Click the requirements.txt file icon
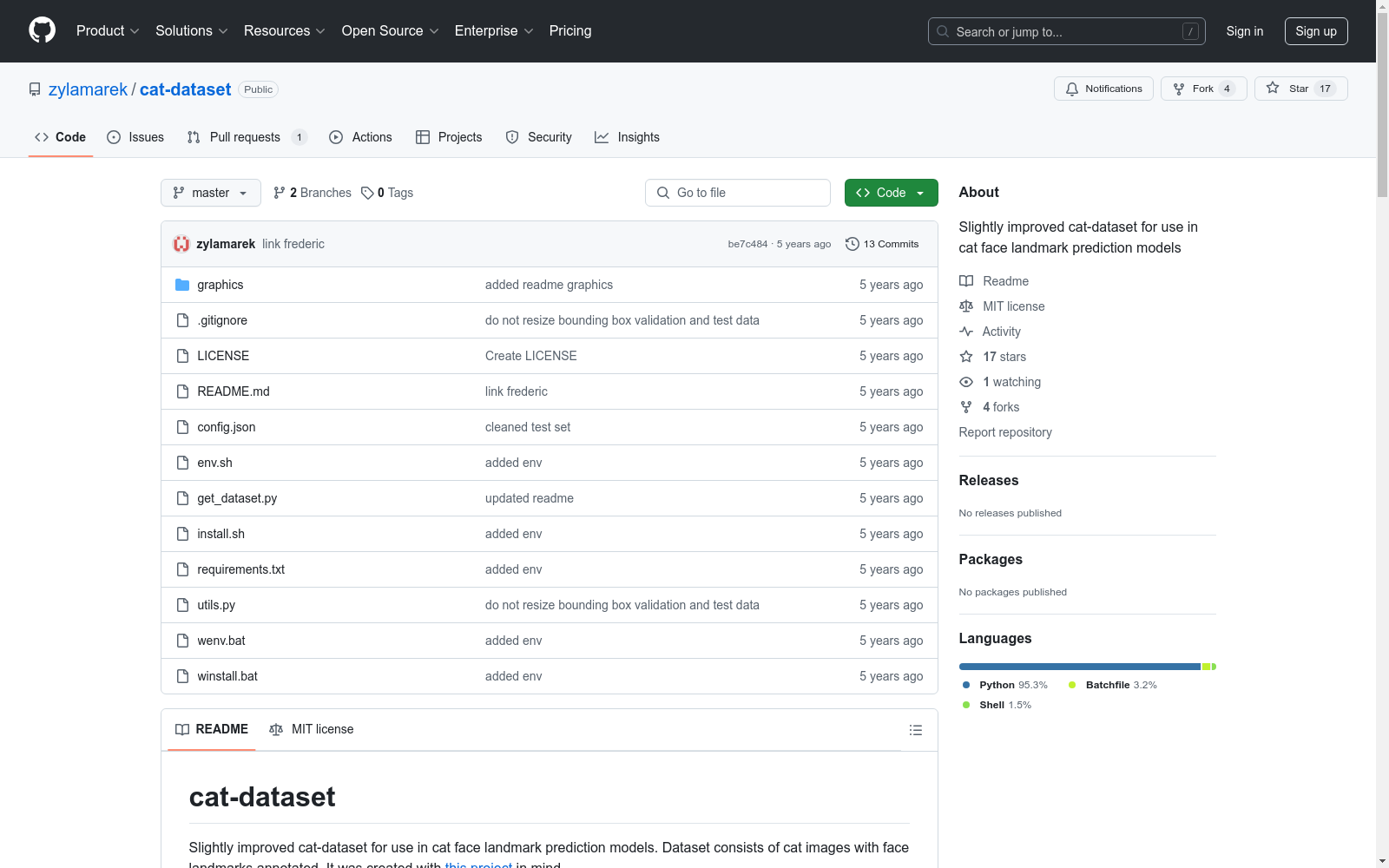 (182, 569)
